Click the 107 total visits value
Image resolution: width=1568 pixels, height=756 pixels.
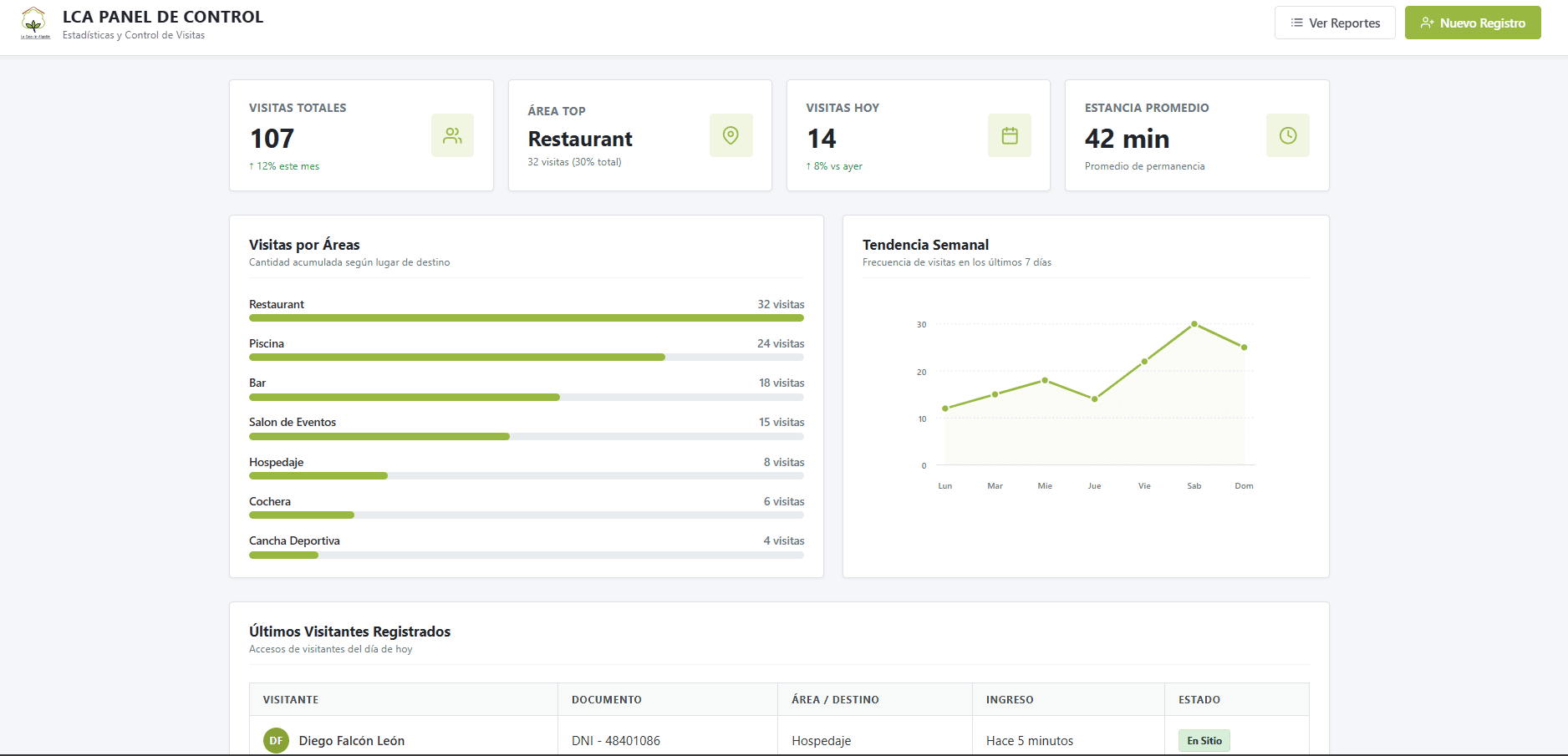[272, 139]
